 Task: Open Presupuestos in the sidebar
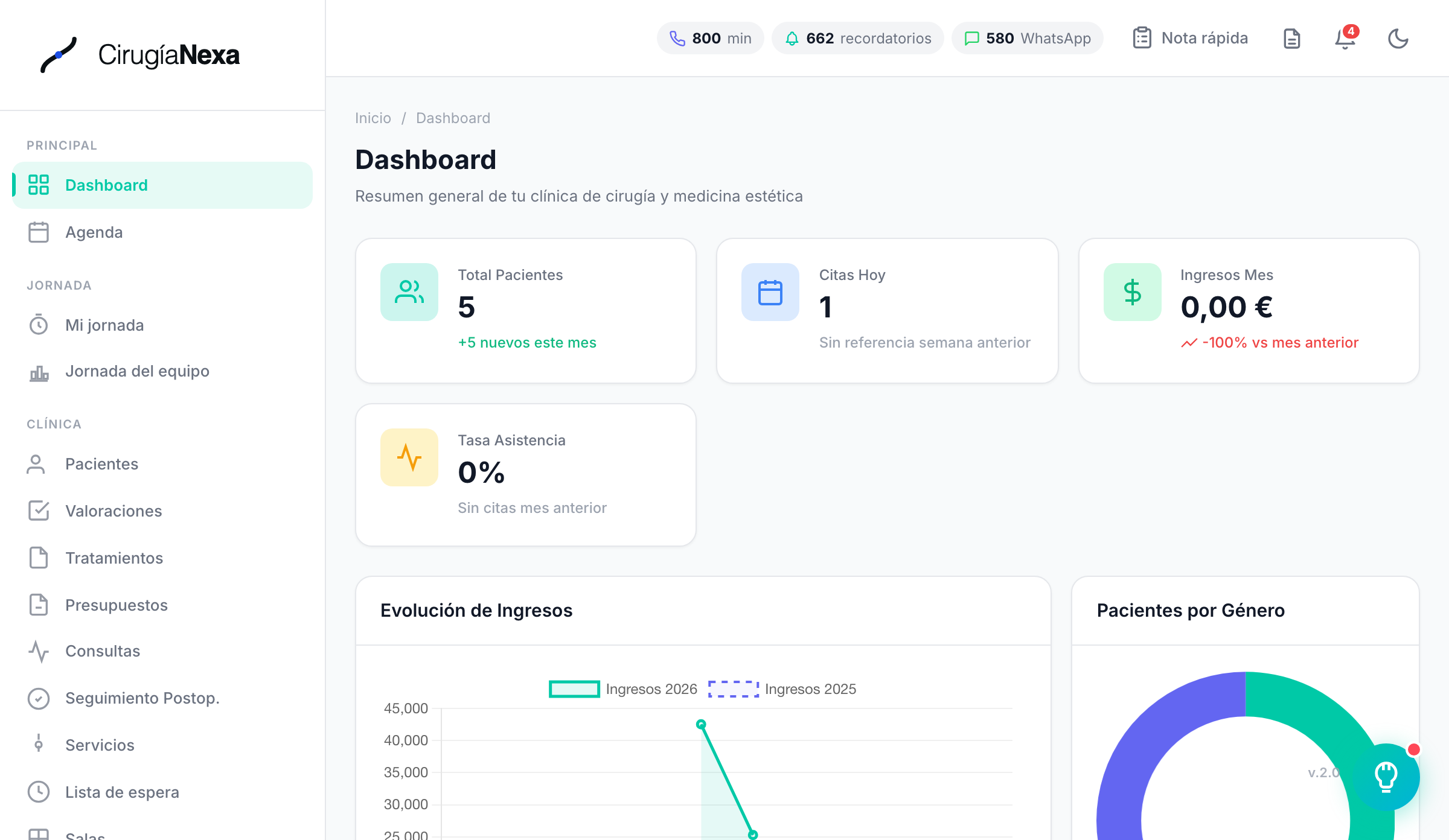[162, 605]
